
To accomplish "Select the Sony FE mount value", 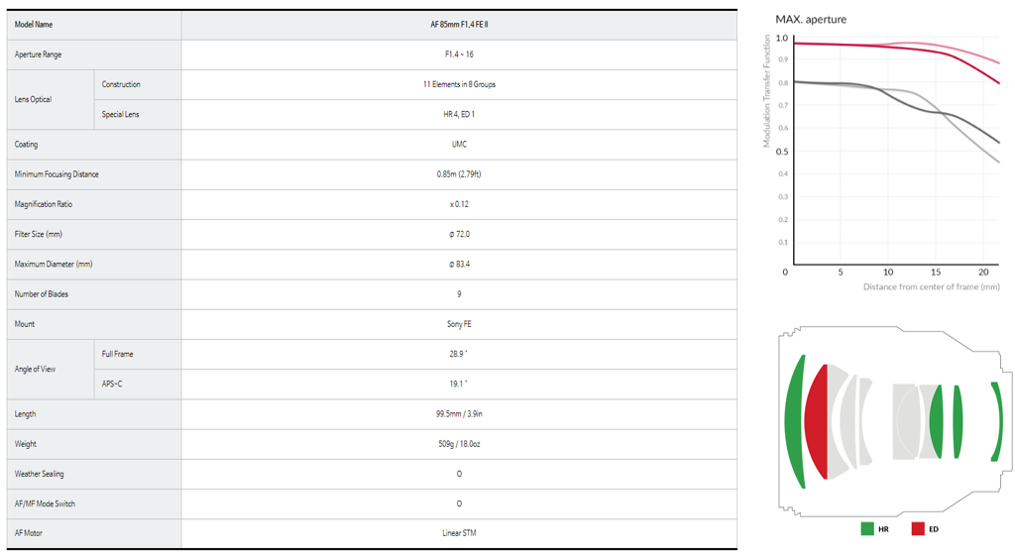I will tap(459, 324).
